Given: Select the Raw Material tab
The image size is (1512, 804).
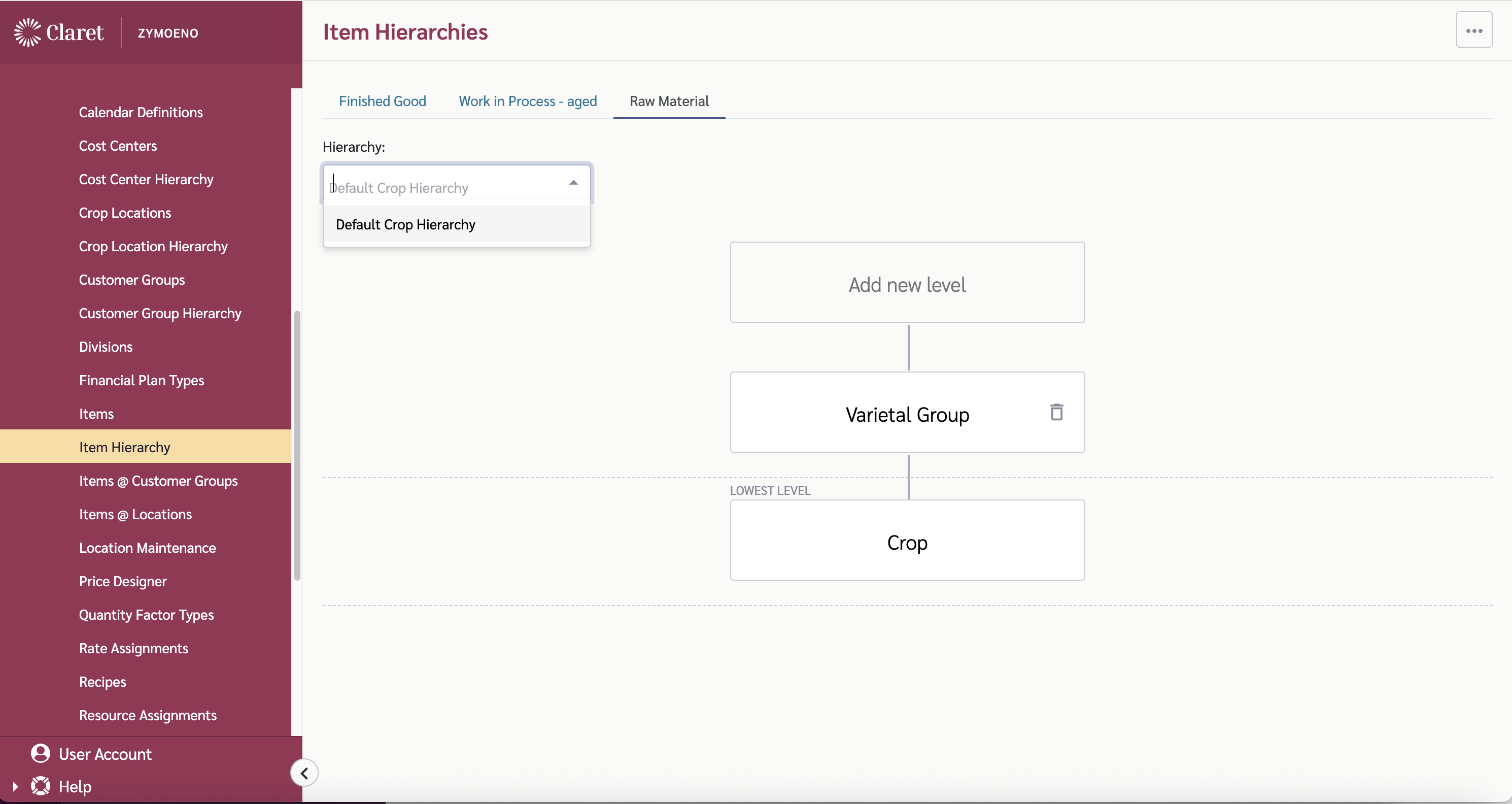Looking at the screenshot, I should pyautogui.click(x=669, y=101).
